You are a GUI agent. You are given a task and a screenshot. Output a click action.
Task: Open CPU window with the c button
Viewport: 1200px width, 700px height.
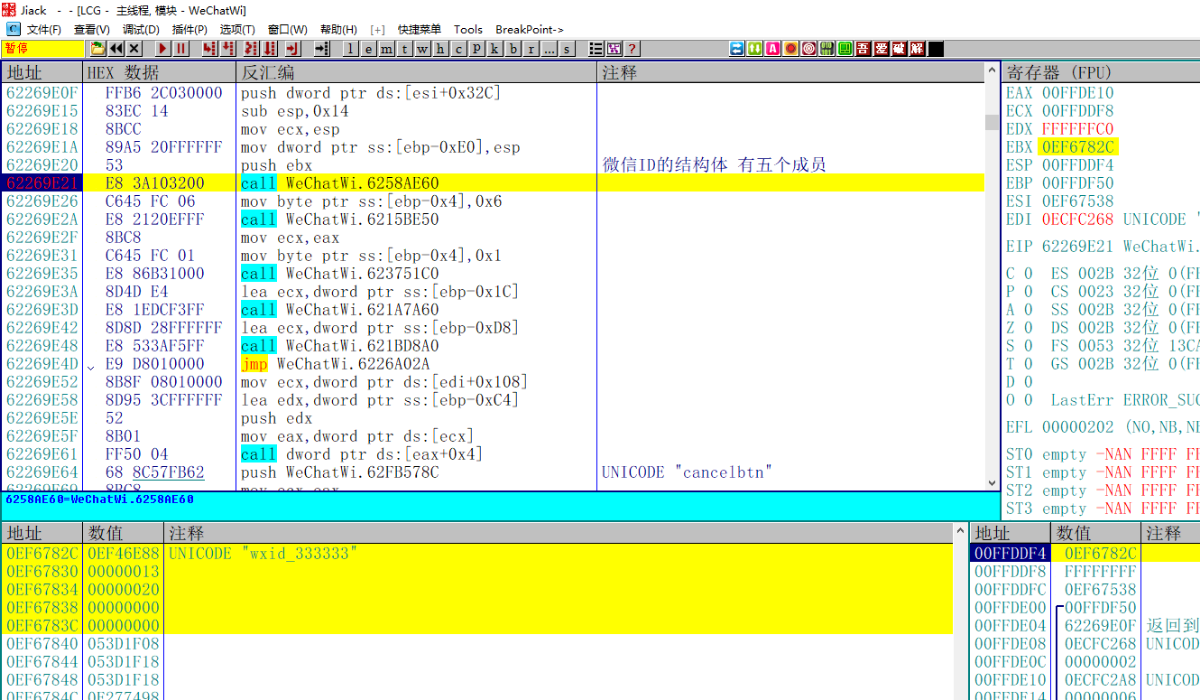tap(458, 48)
